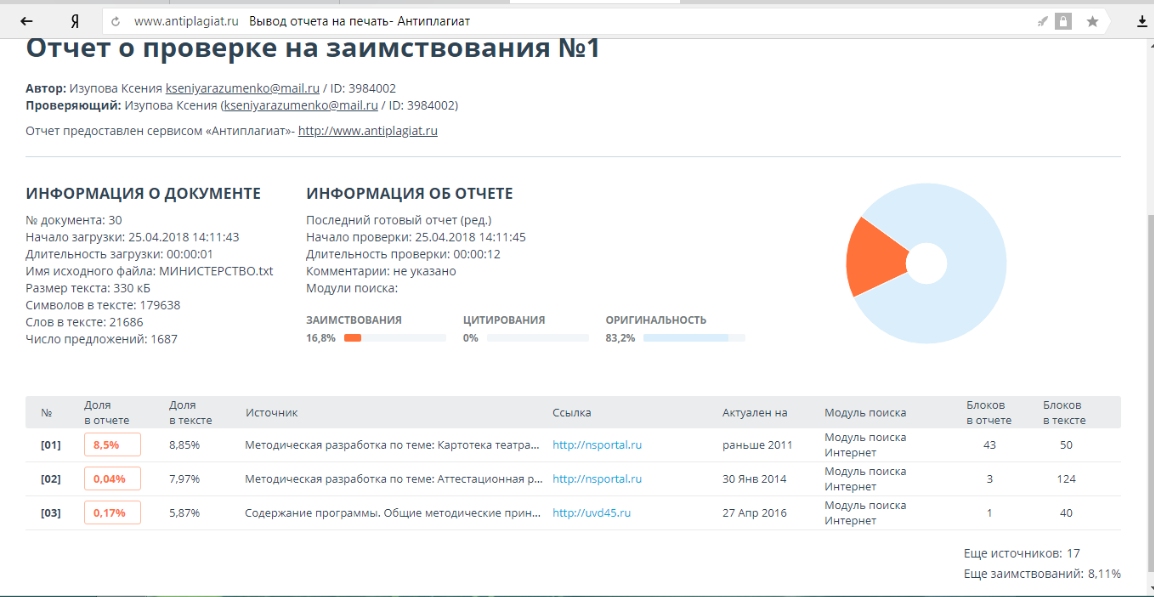Open the uvd45.ru link for source 03
Viewport: 1154px width, 597px height.
tap(591, 513)
